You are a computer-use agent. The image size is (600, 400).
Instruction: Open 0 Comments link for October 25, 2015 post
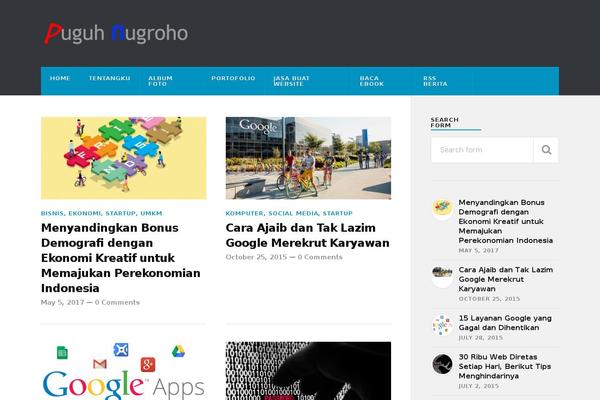click(320, 257)
